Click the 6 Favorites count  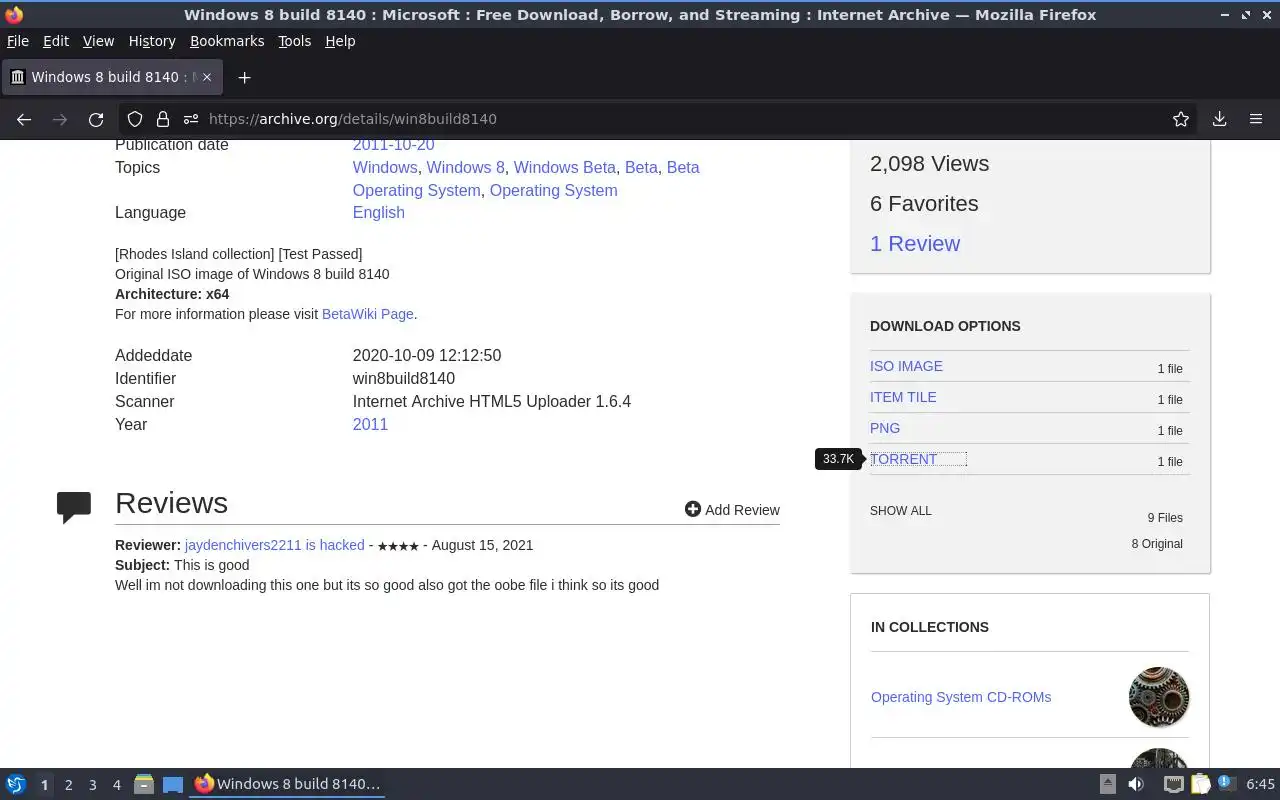tap(924, 203)
